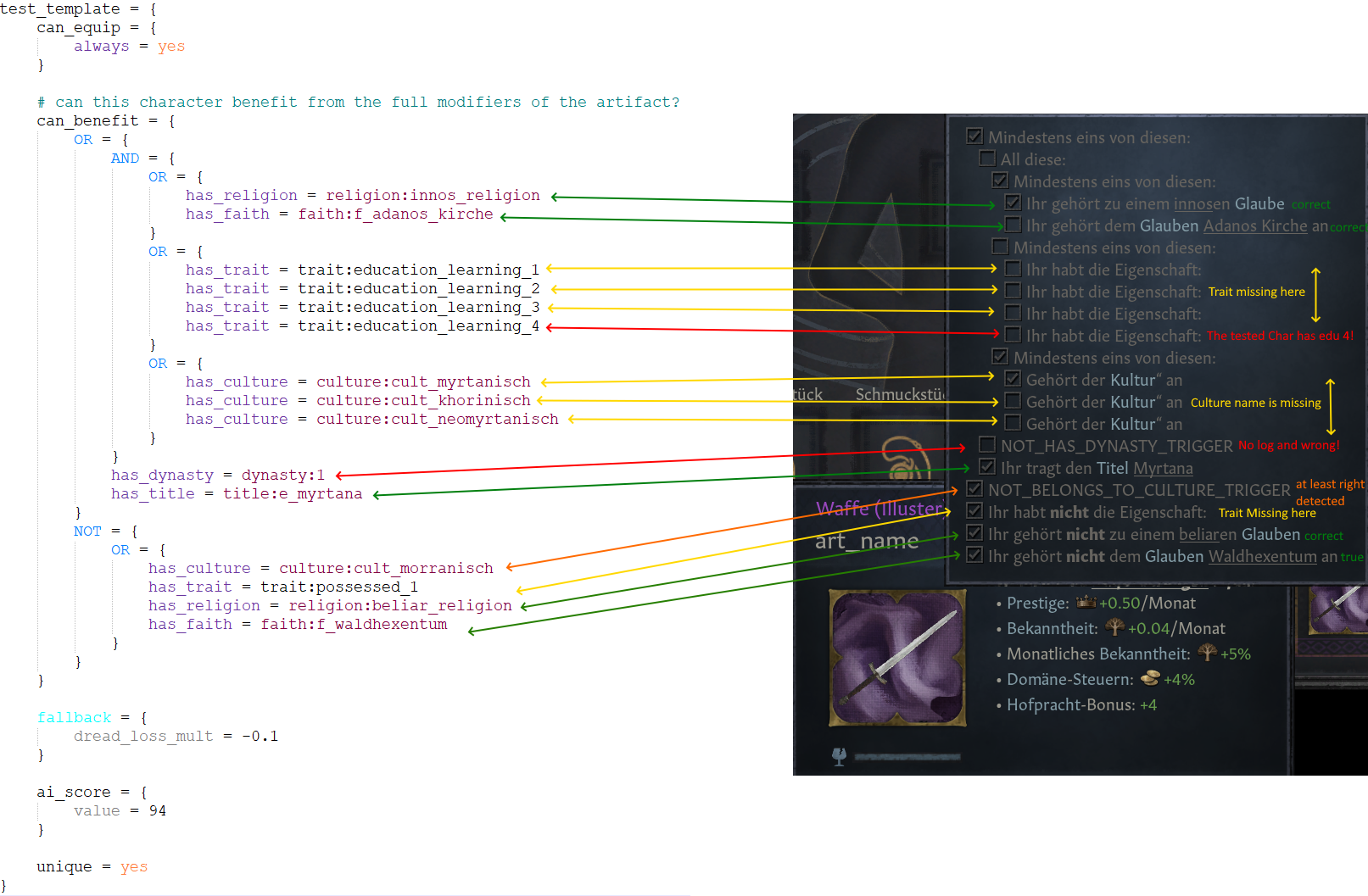Click the underlined Waldhexentum faith link
This screenshot has width=1368, height=896.
tap(1263, 556)
